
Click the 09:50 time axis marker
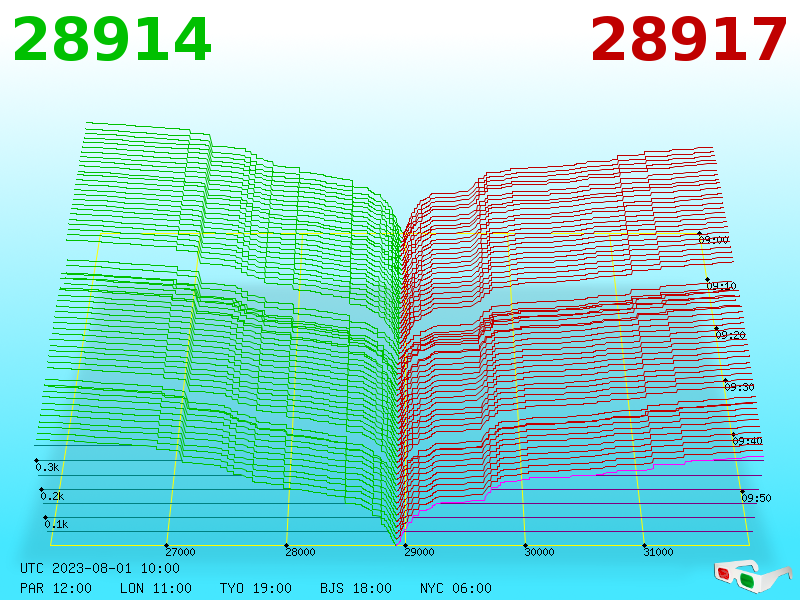(756, 498)
